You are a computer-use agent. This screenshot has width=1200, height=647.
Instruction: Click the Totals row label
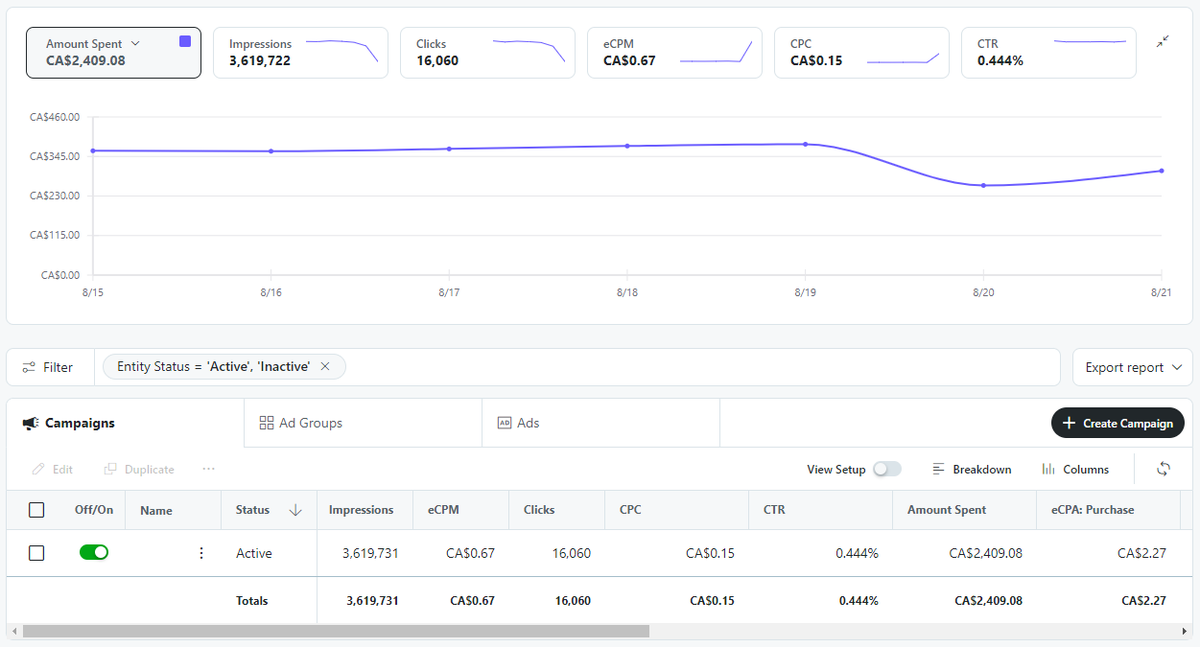[x=252, y=601]
